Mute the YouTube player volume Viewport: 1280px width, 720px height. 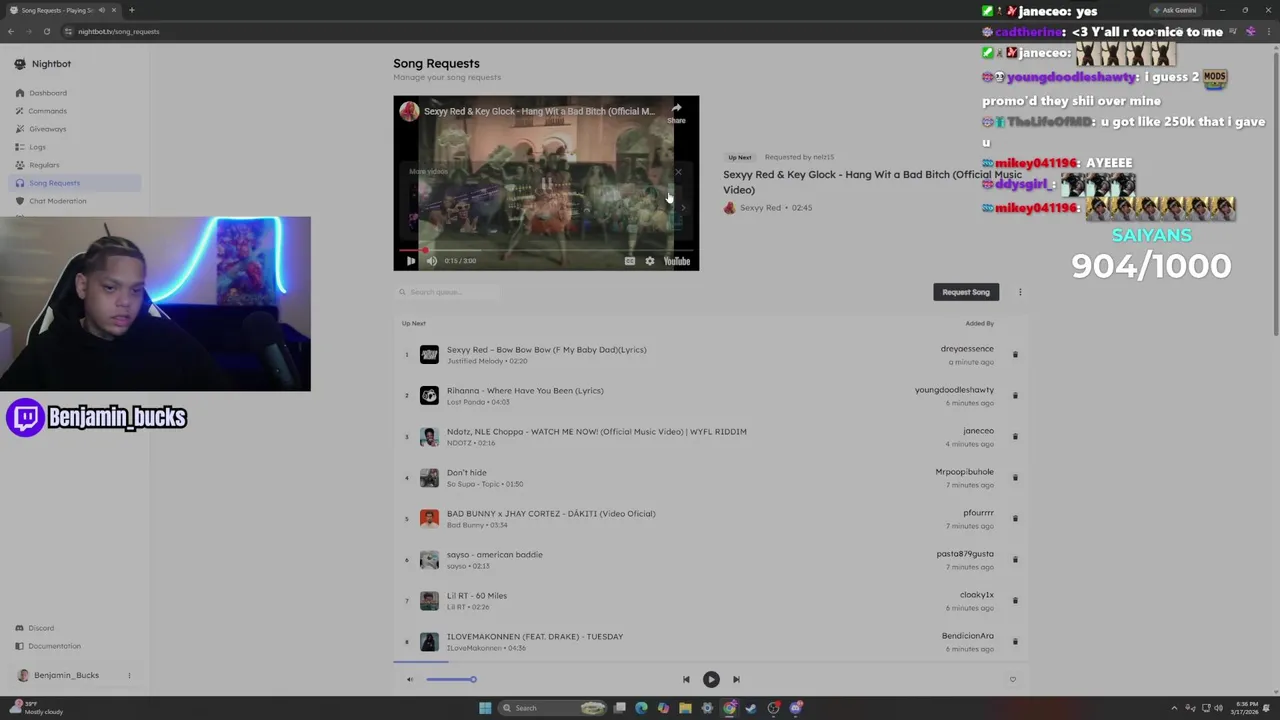click(x=431, y=261)
